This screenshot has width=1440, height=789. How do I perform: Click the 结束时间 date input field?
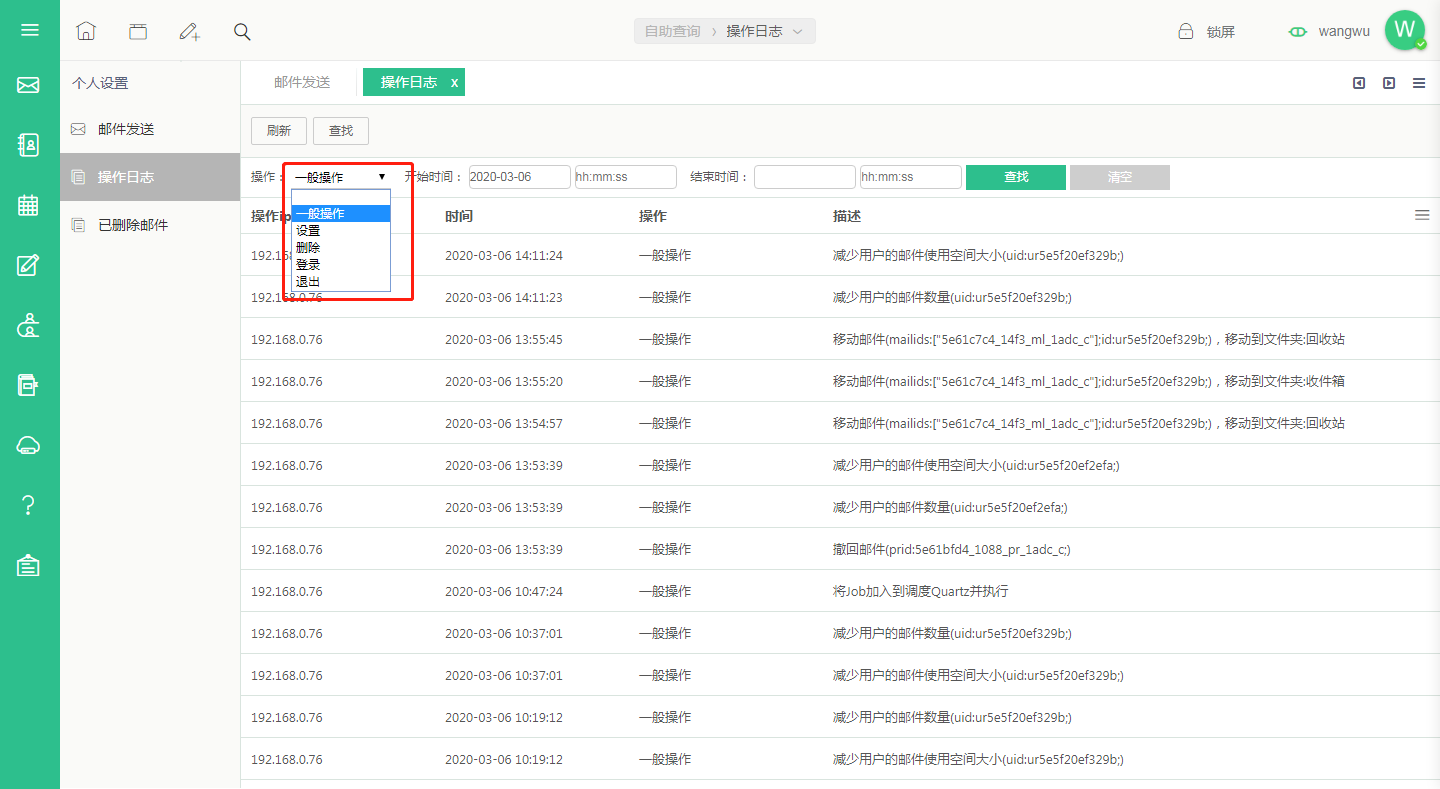[x=805, y=177]
